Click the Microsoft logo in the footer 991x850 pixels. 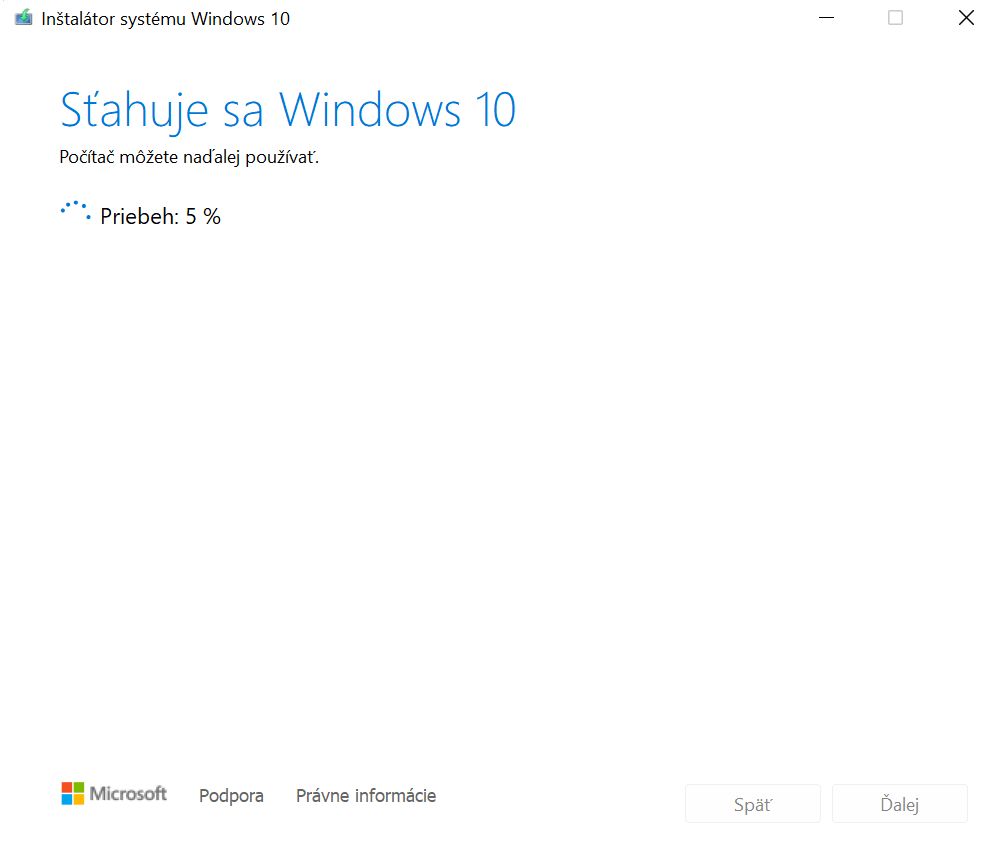coord(114,794)
